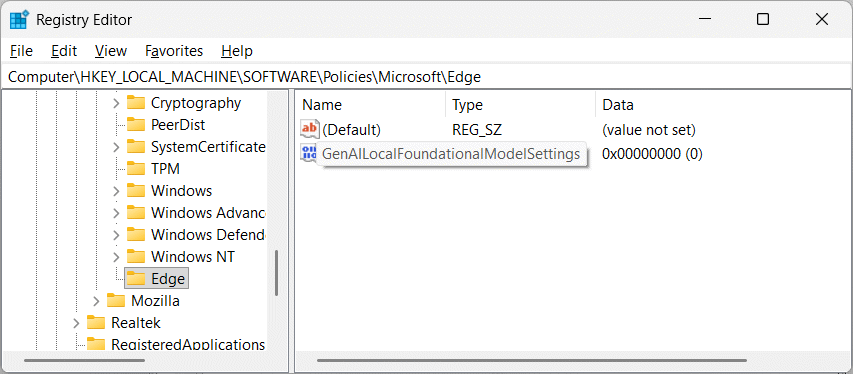Click the Realtek folder icon
The width and height of the screenshot is (853, 374).
[x=96, y=323]
